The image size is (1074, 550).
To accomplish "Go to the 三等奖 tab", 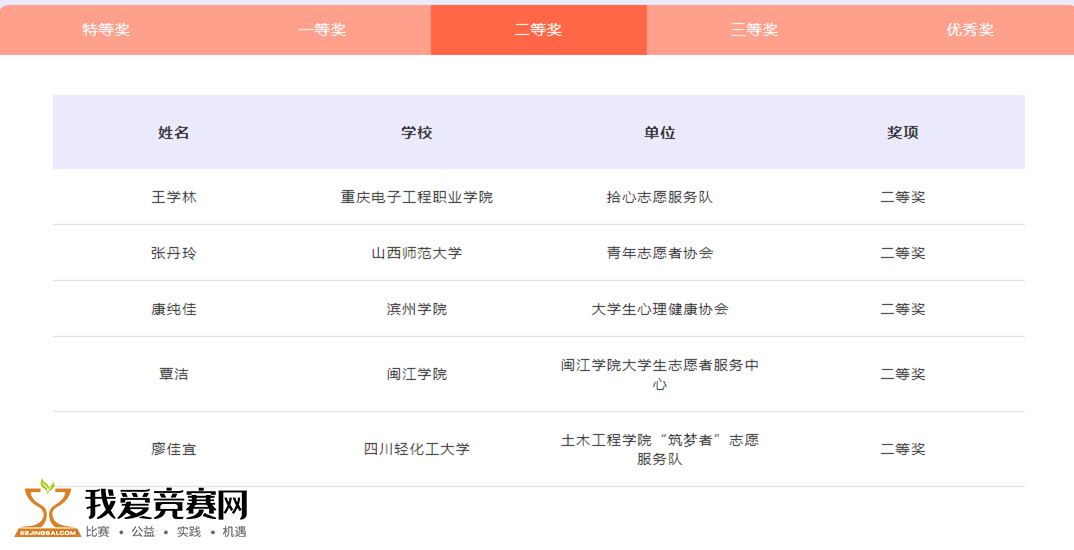I will 754,30.
